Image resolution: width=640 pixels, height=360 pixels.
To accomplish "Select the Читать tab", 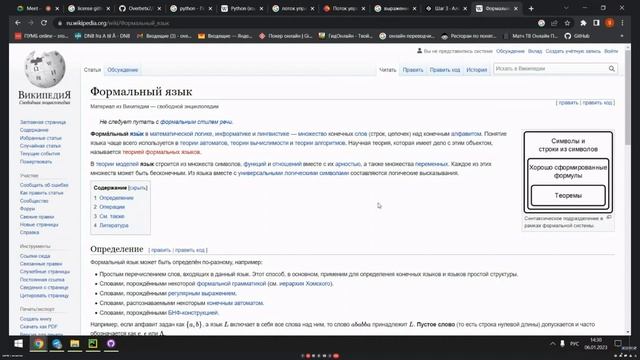I will (x=387, y=70).
